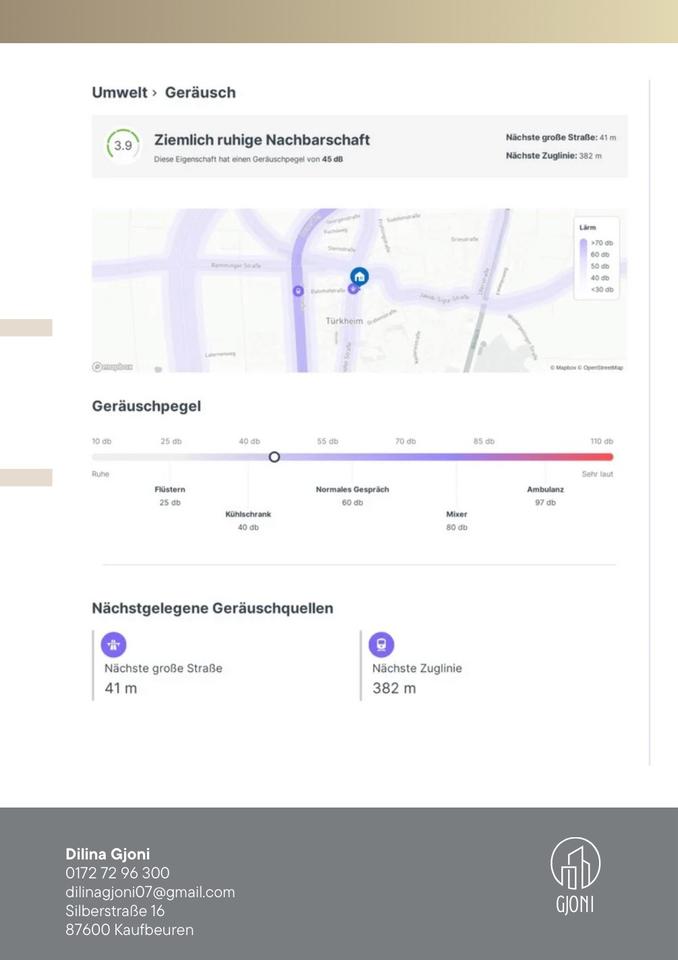This screenshot has width=678, height=960.
Task: Click the purple road marker beside the home pin
Action: (x=353, y=289)
